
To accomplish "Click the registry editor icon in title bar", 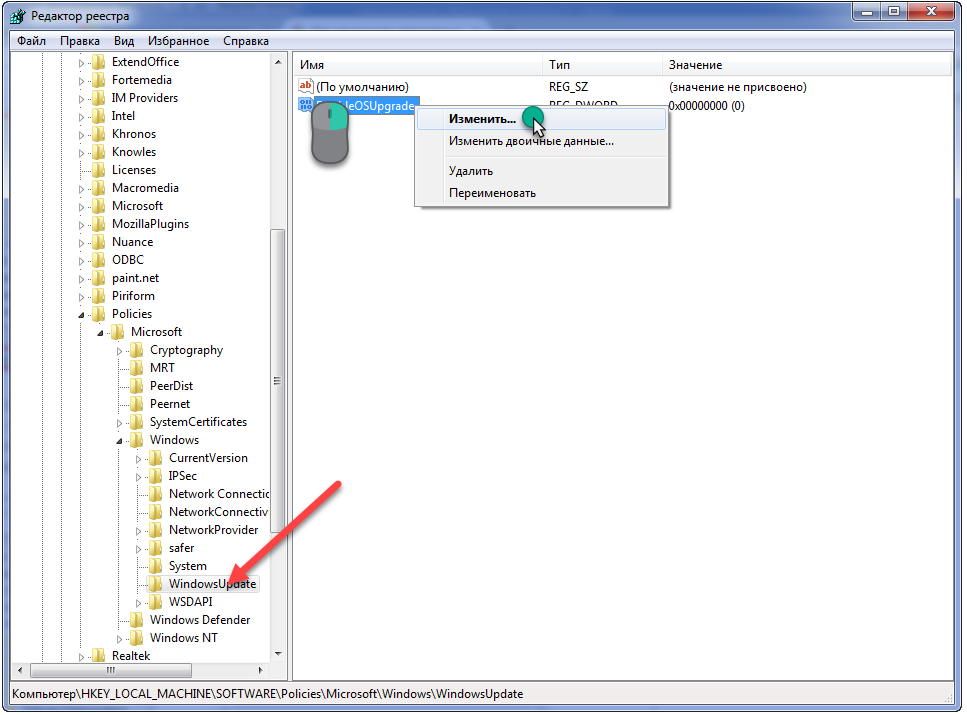I will point(20,16).
